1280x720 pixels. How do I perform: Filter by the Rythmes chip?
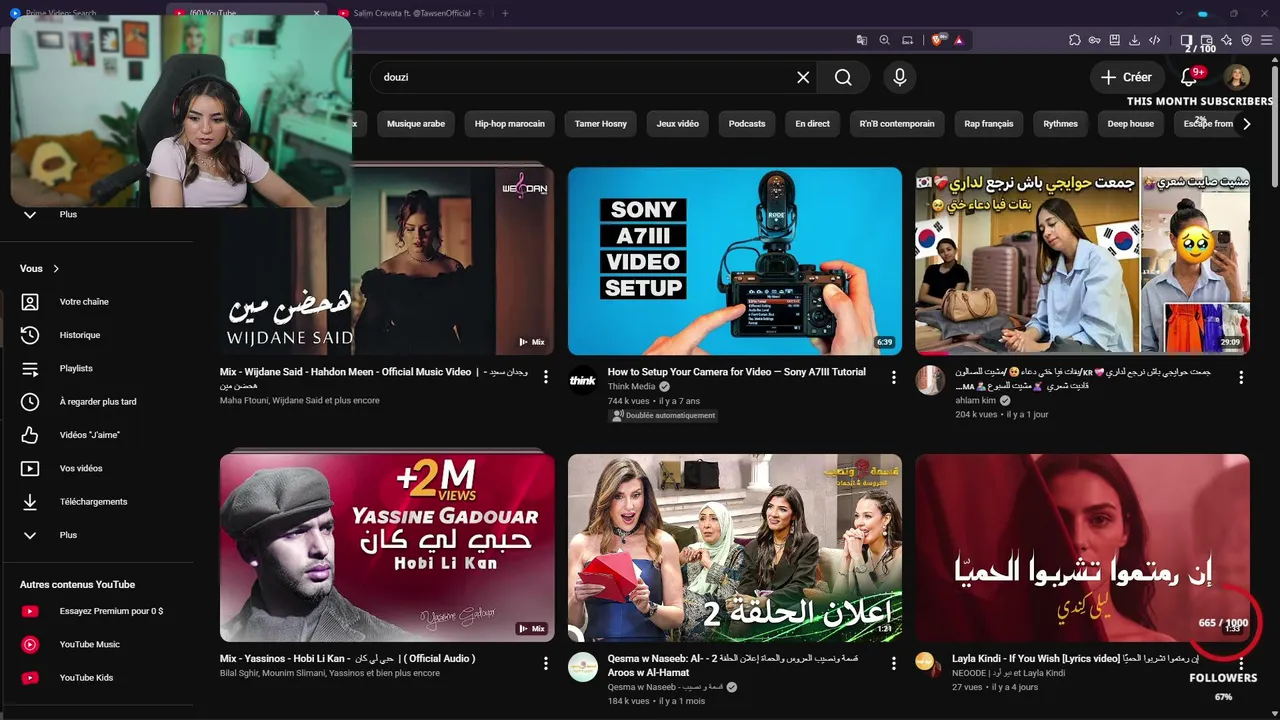[1061, 124]
